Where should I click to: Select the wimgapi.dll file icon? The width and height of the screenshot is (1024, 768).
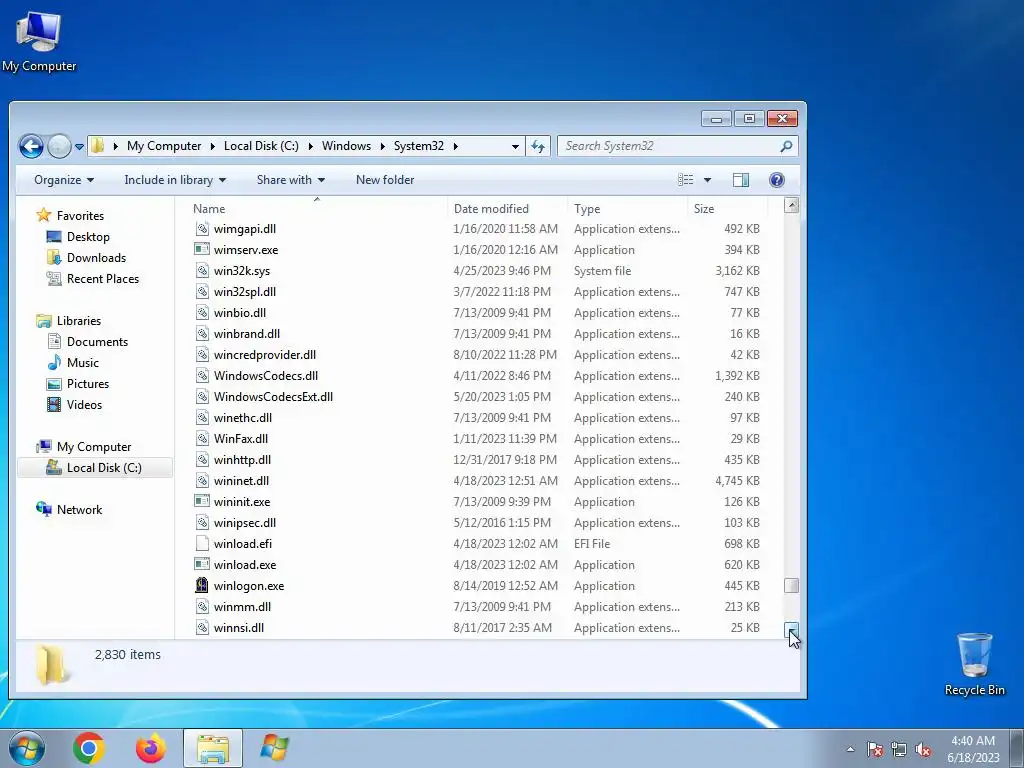tap(202, 229)
